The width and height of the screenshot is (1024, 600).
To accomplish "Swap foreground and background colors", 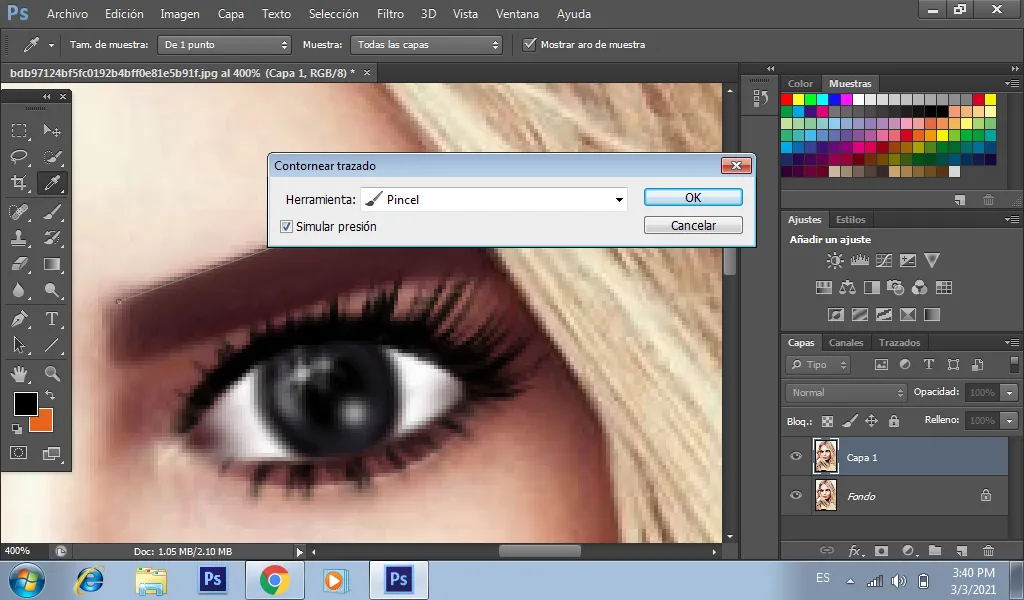I will (x=50, y=395).
